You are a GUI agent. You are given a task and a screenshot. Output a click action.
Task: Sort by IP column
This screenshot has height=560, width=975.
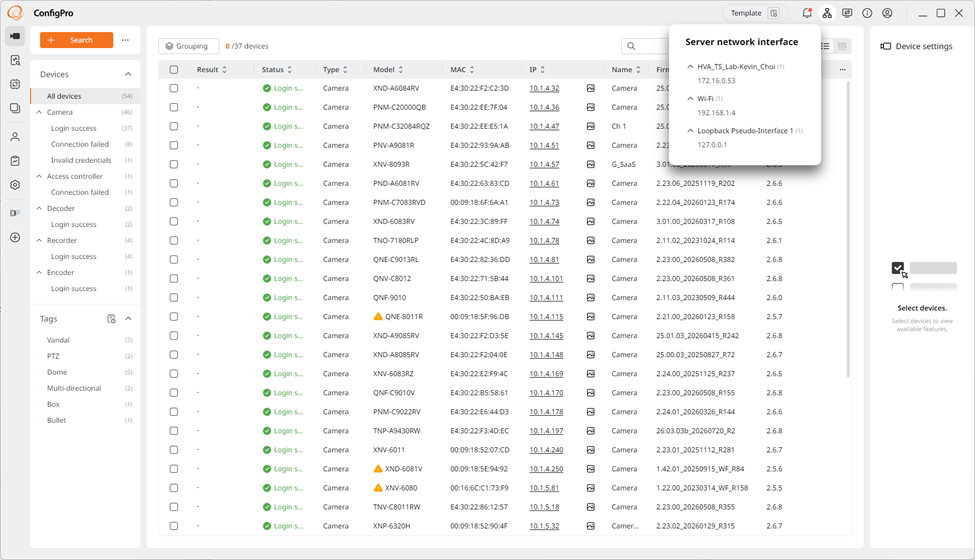[x=543, y=70]
